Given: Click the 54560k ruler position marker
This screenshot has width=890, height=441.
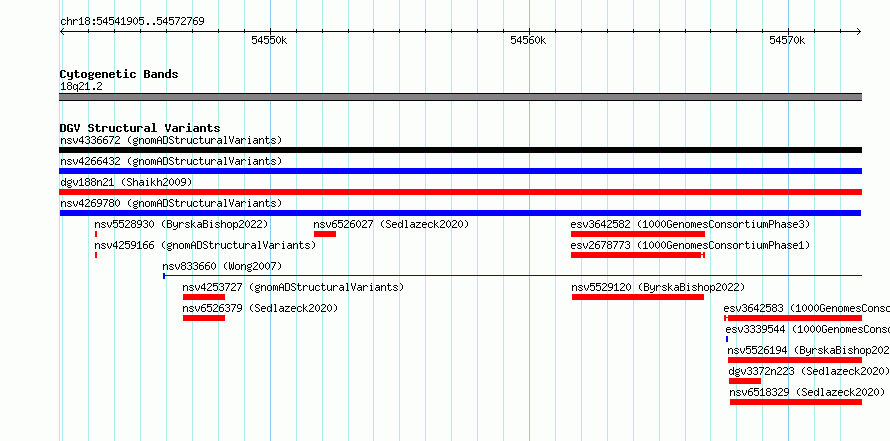Looking at the screenshot, I should coord(528,40).
